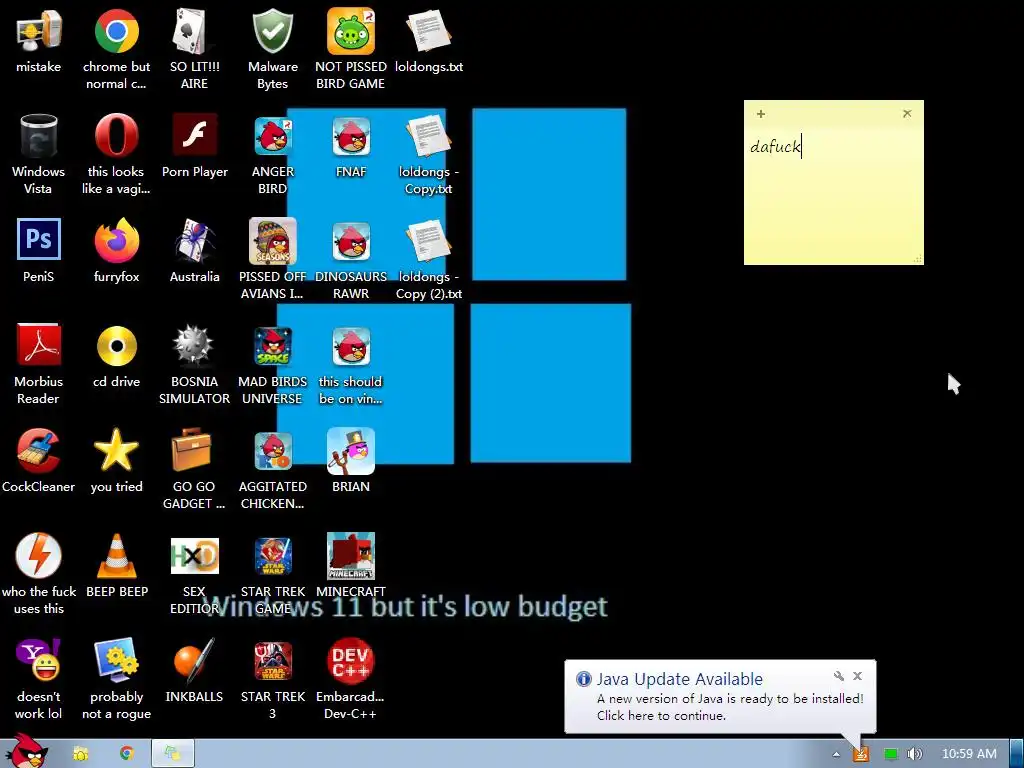This screenshot has height=768, width=1024.
Task: Dismiss the Java Update notification
Action: (857, 676)
